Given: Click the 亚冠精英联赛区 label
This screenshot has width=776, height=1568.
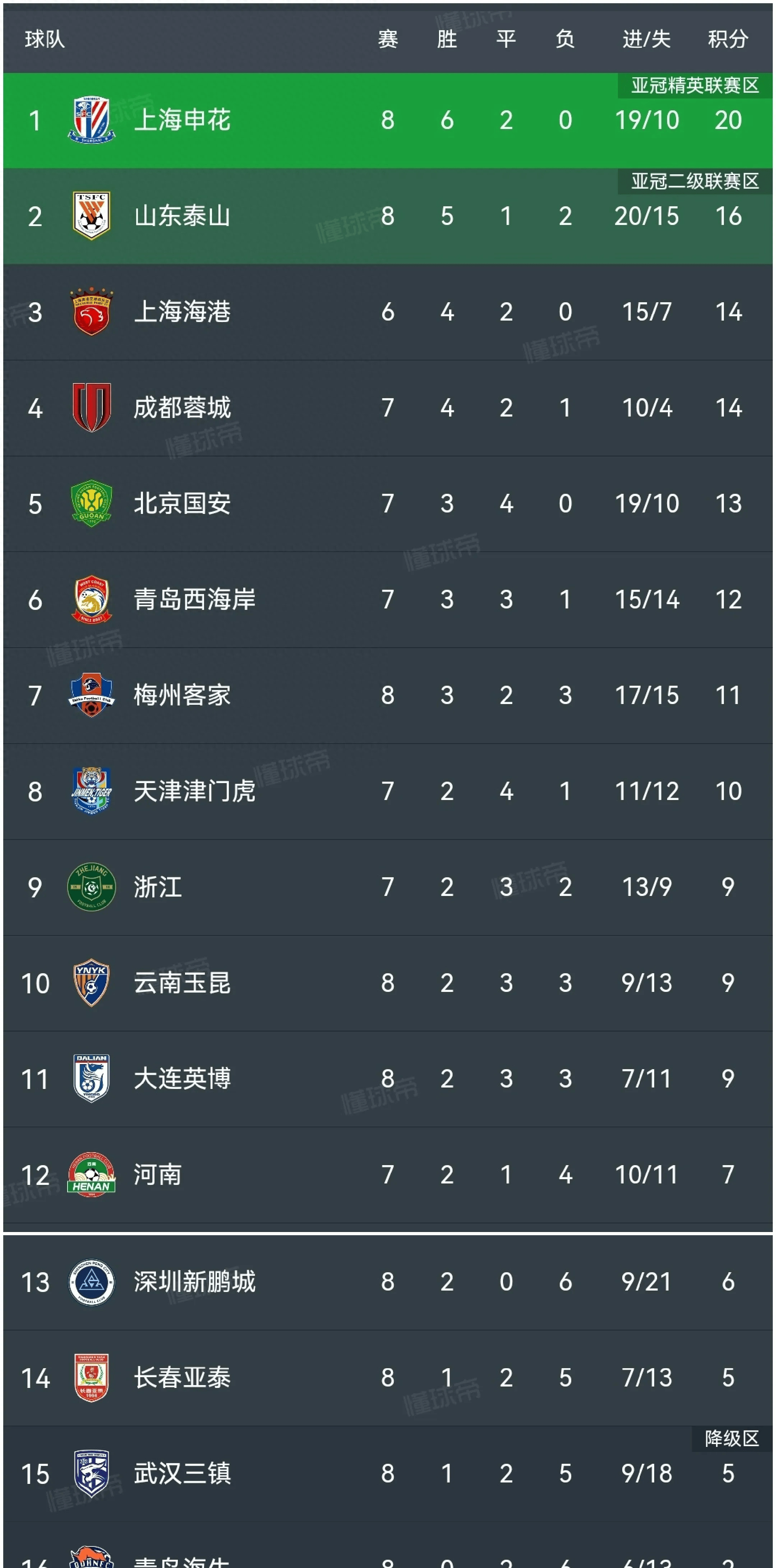Looking at the screenshot, I should [694, 85].
